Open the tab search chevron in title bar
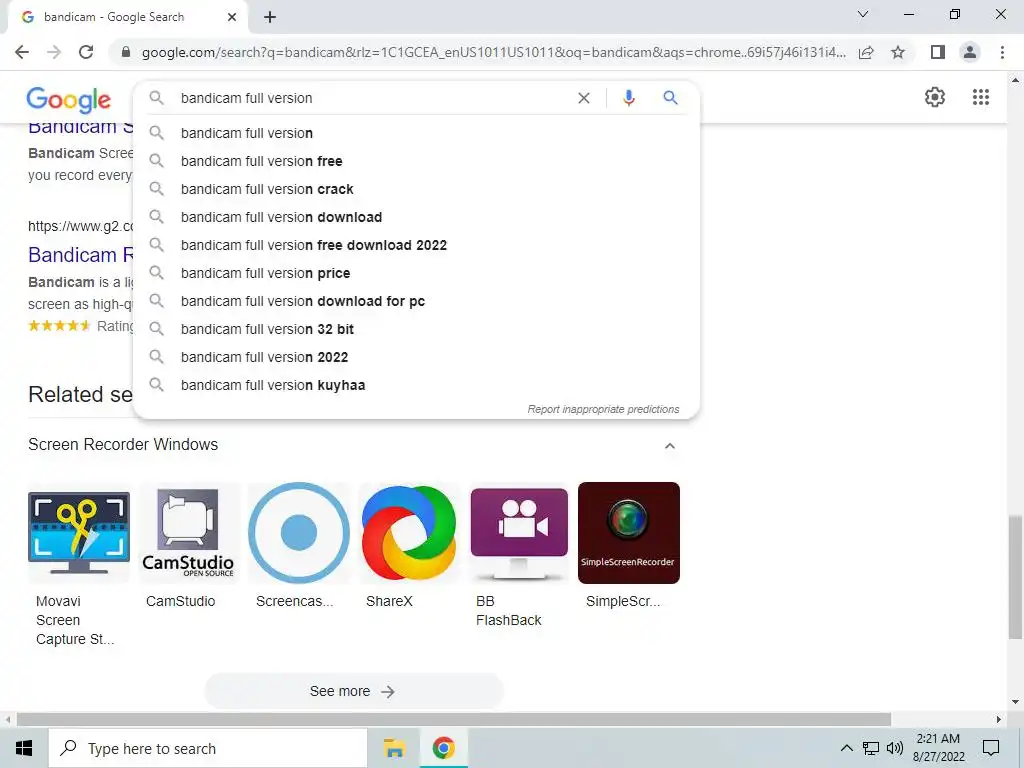Viewport: 1024px width, 768px height. [863, 14]
